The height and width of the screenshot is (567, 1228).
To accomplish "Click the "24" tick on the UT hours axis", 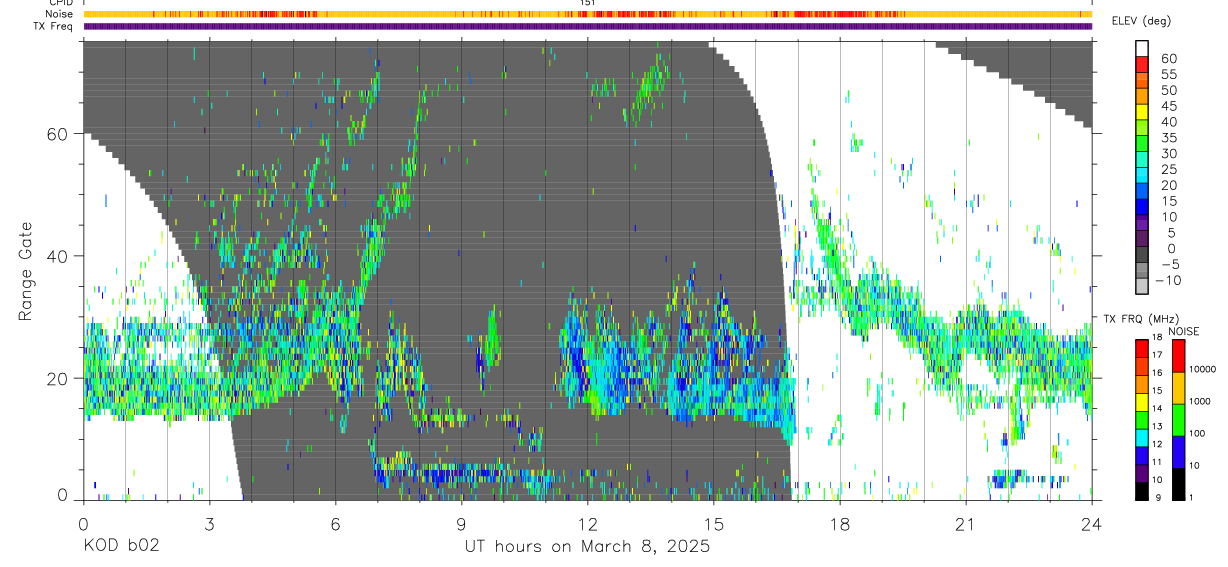I will 1091,524.
